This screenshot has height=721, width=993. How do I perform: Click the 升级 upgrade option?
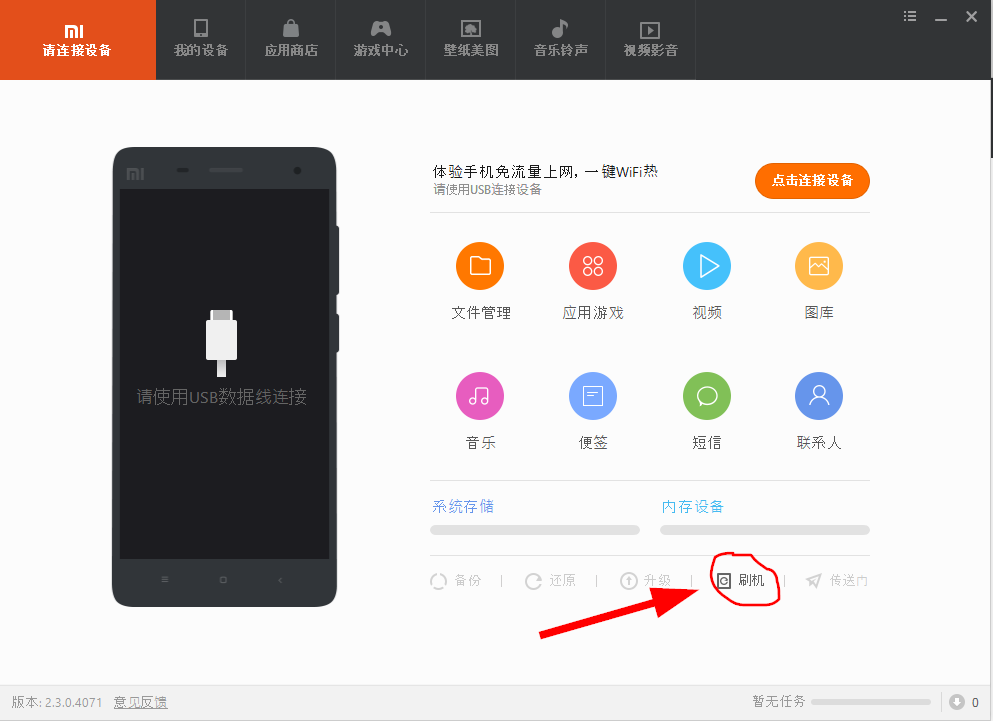[x=645, y=581]
